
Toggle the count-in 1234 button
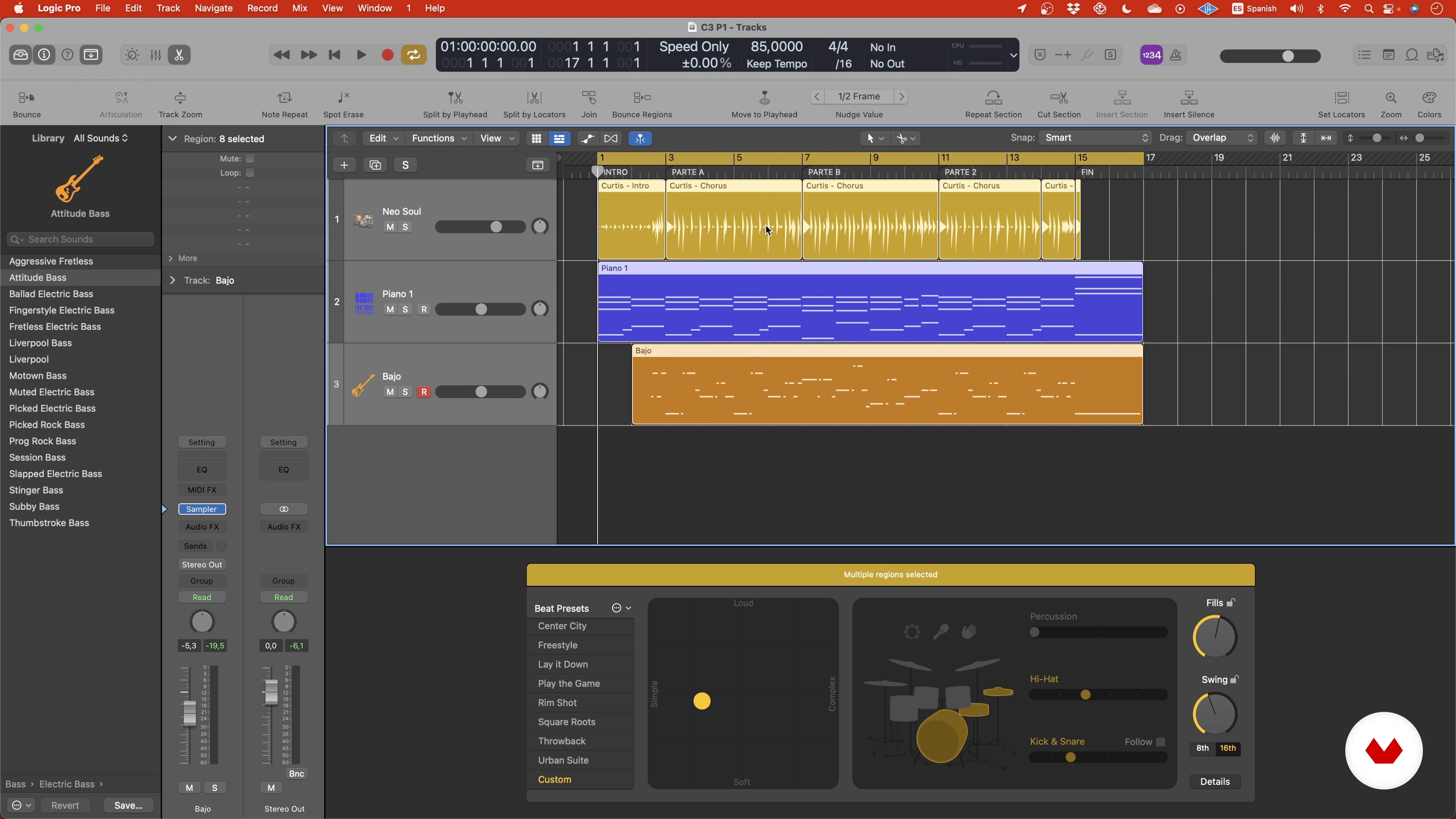1152,55
